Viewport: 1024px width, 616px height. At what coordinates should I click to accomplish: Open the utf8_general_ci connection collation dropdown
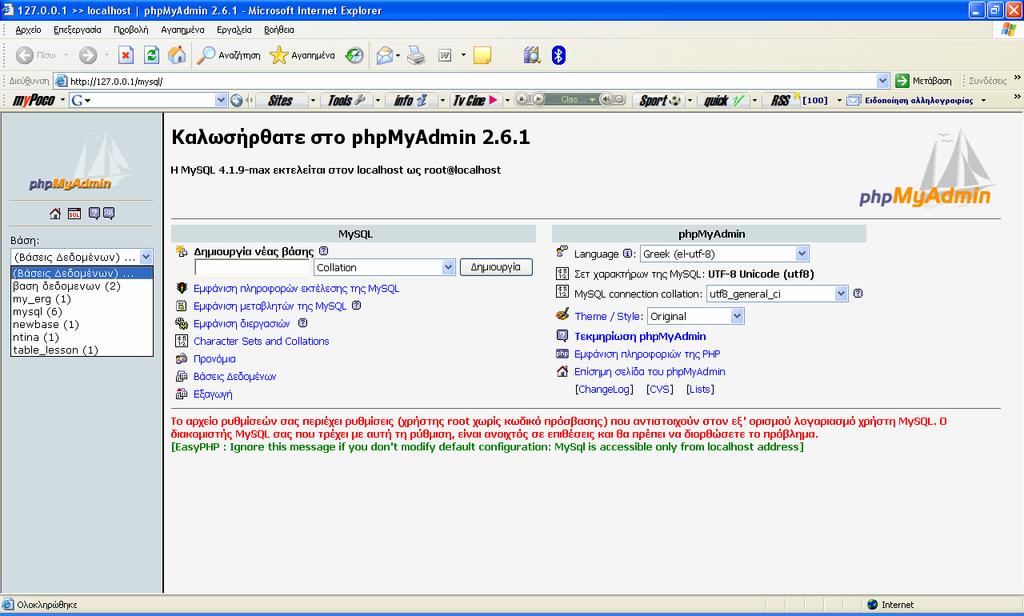(776, 294)
